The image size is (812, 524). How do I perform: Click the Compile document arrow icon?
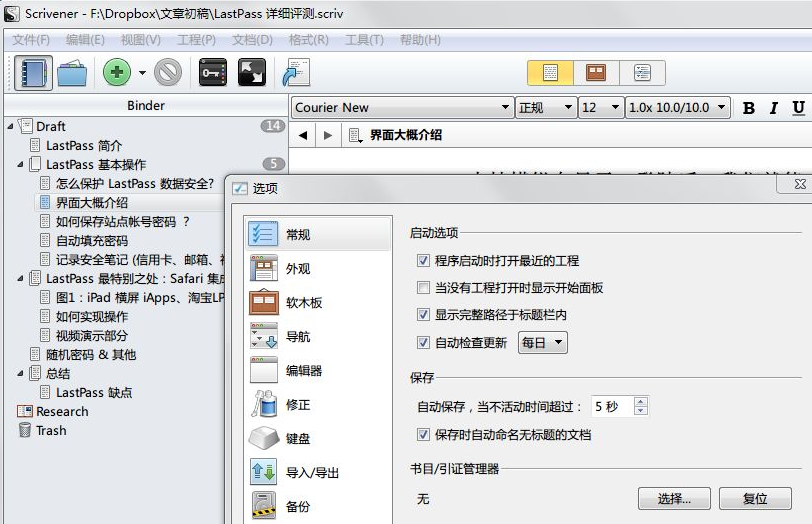pos(296,72)
